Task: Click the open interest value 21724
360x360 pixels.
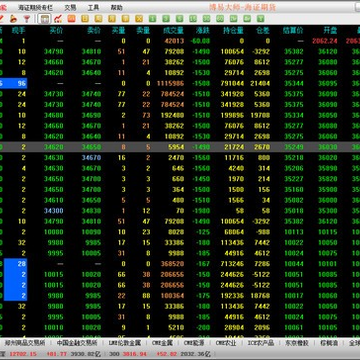Action: pos(234,147)
